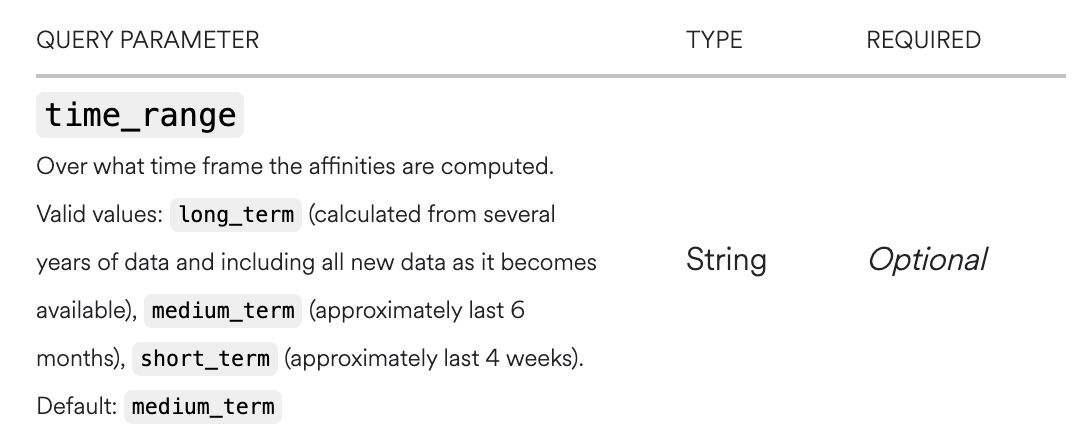The width and height of the screenshot is (1090, 434).
Task: Click the "Valid values:" label
Action: (x=98, y=214)
